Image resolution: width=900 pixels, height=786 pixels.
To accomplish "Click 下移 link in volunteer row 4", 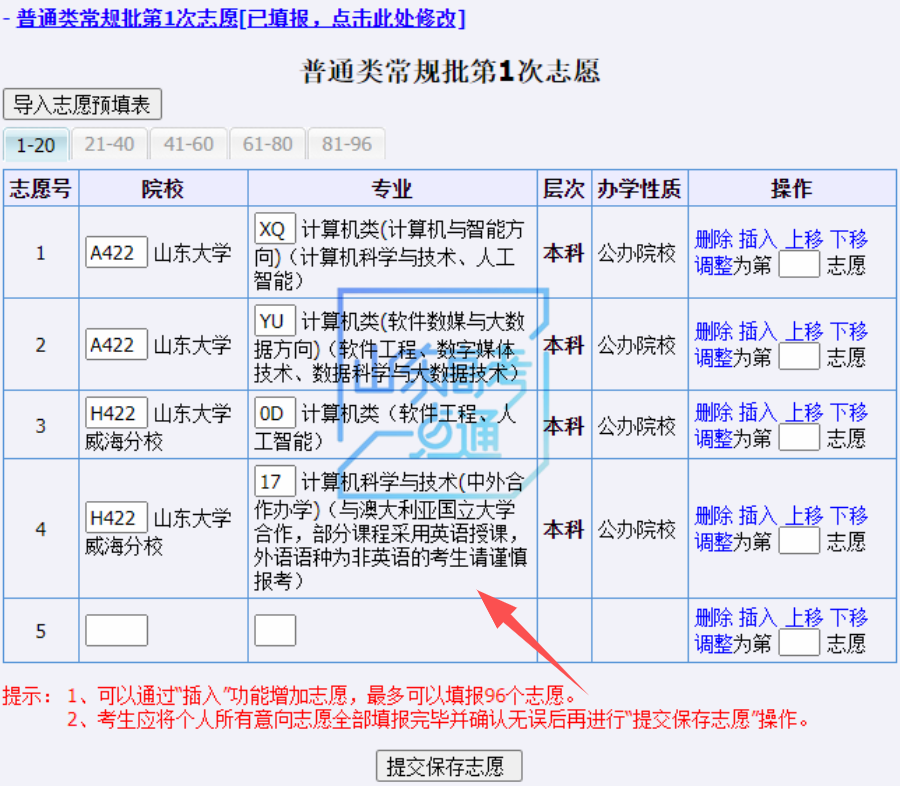I will coord(848,516).
